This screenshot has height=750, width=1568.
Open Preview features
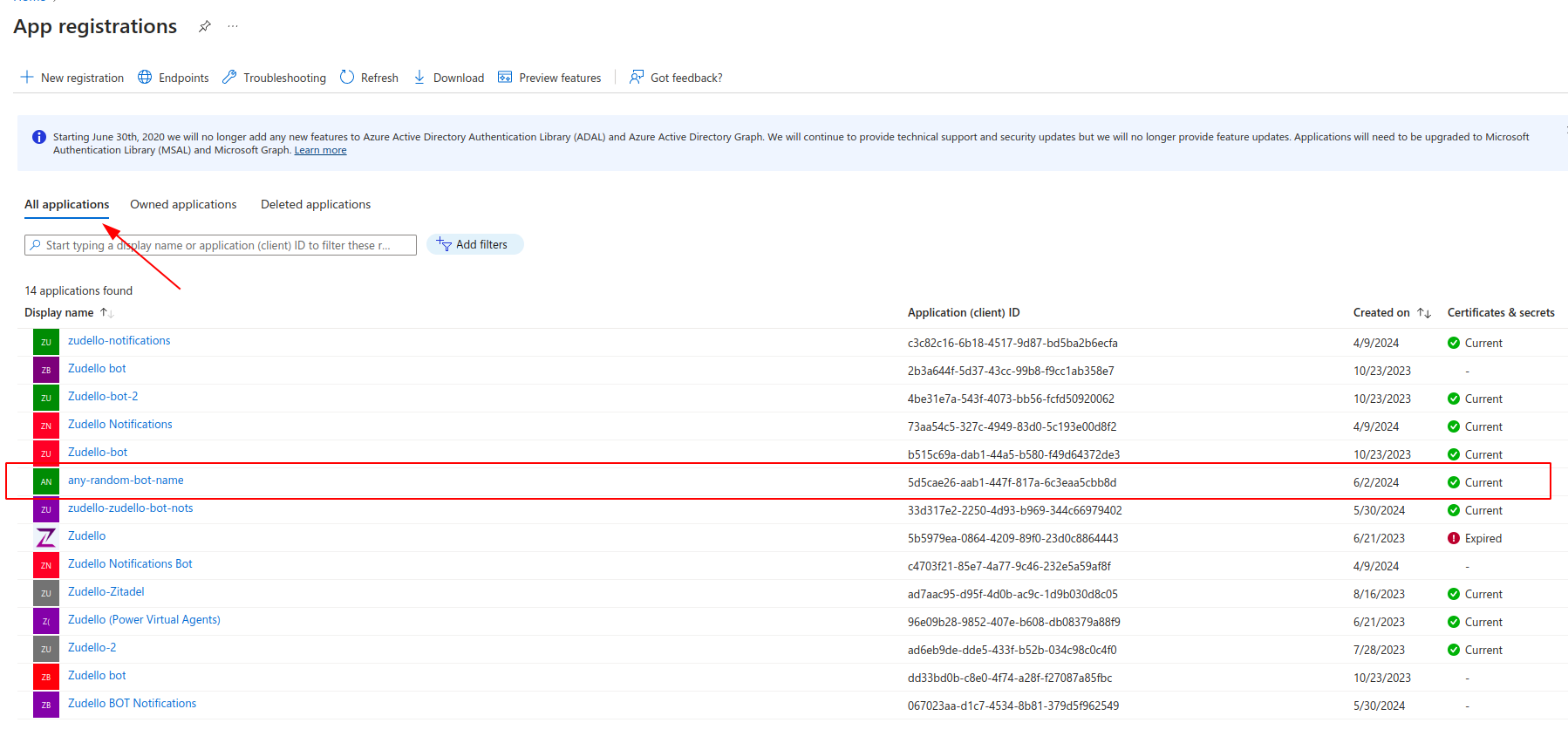click(x=549, y=78)
